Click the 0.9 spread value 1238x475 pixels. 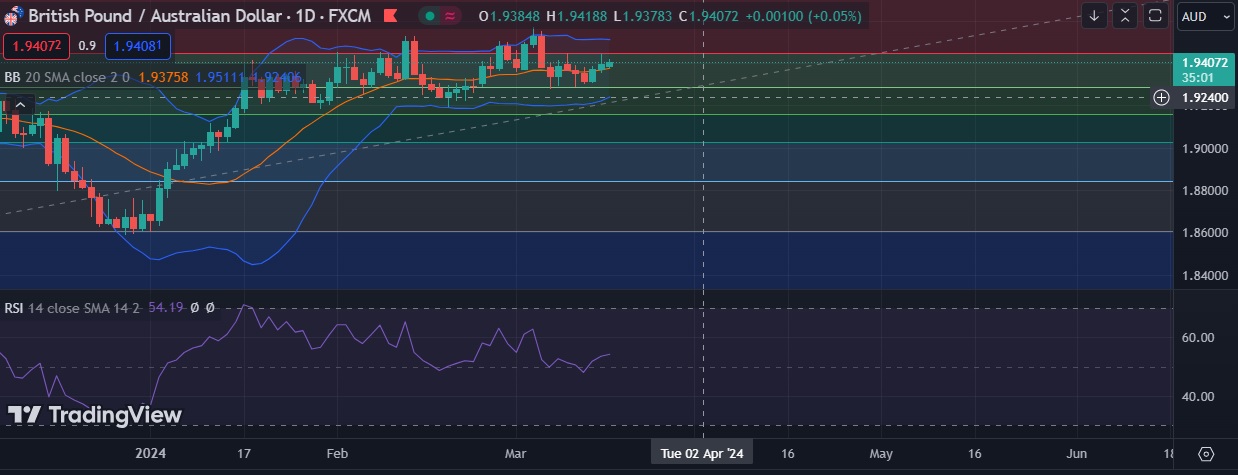(x=87, y=46)
